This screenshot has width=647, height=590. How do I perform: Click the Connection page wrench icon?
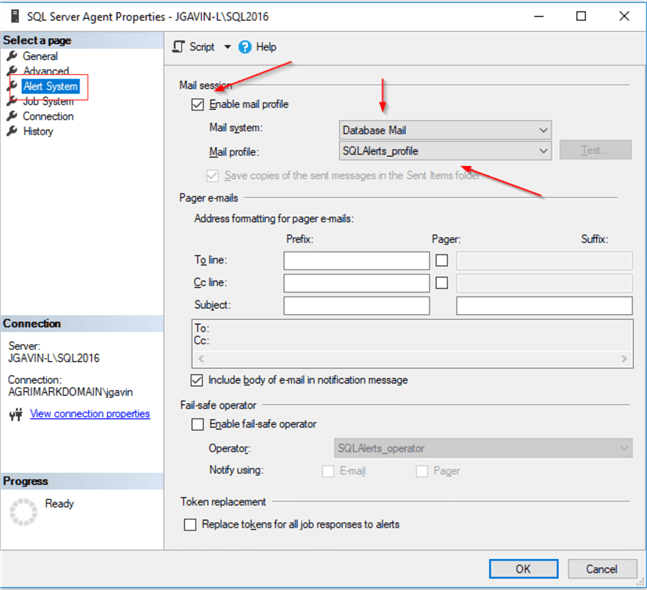tap(12, 116)
